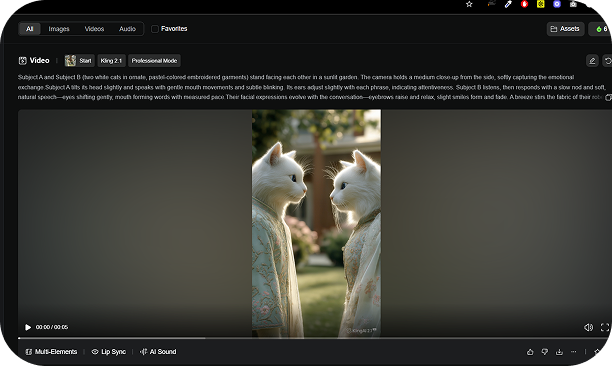
Task: Click the Video section icon
Action: 23,60
